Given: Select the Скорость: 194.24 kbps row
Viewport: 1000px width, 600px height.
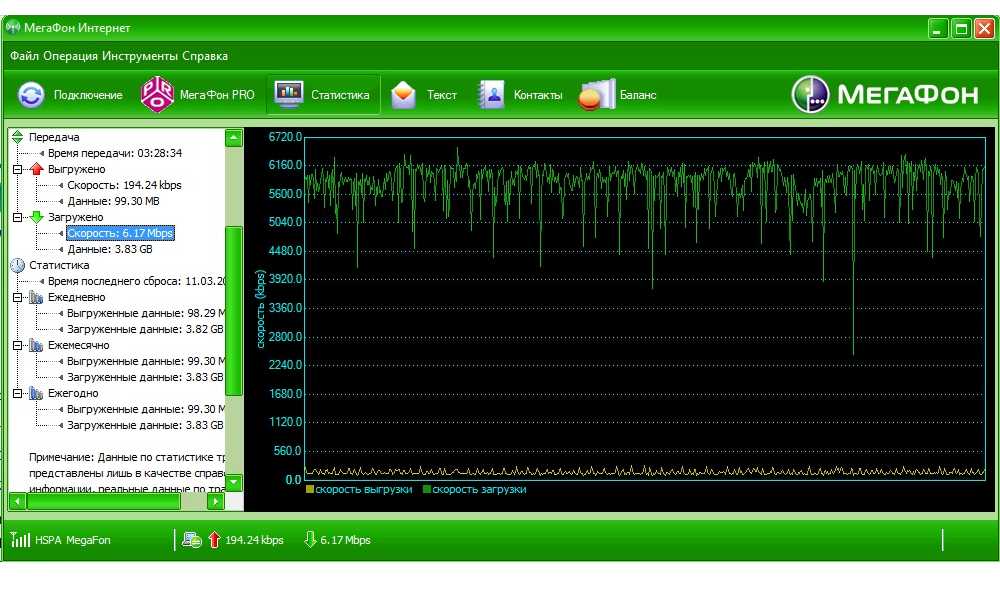Looking at the screenshot, I should coord(124,185).
